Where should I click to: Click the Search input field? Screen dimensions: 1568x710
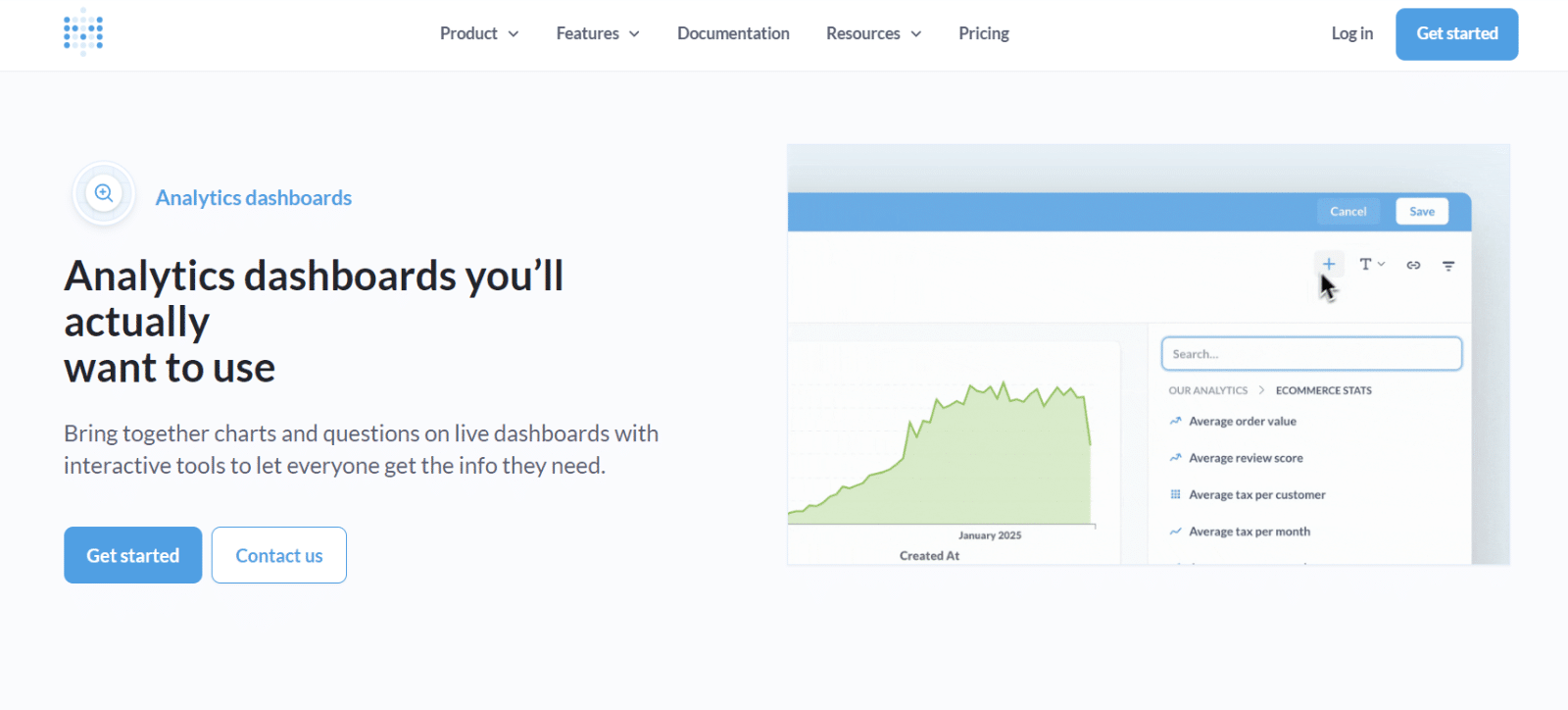point(1311,354)
